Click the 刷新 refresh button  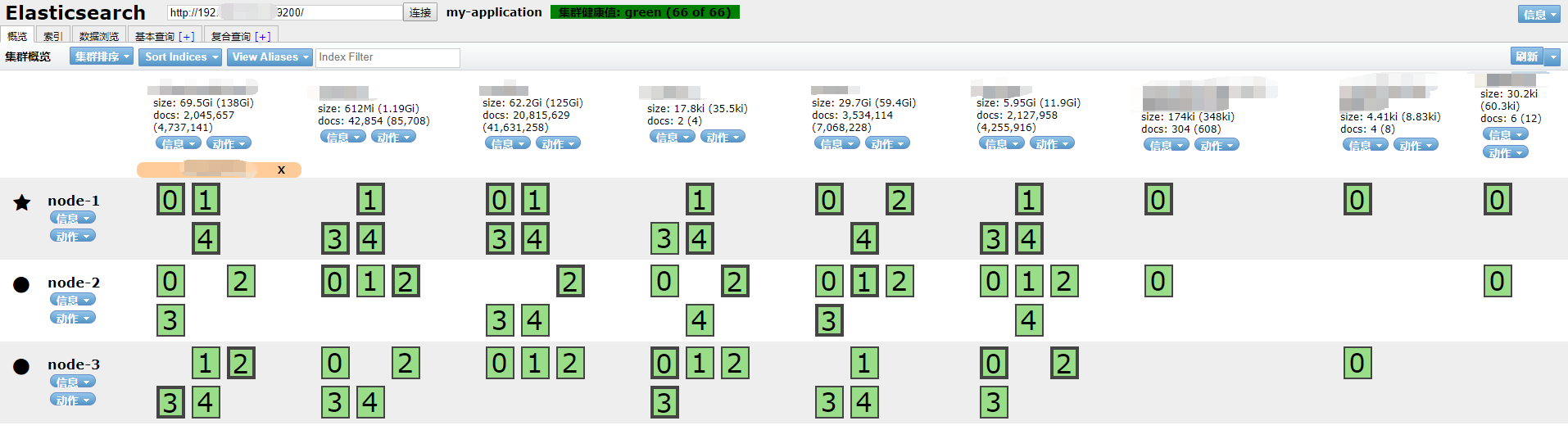[x=1526, y=57]
